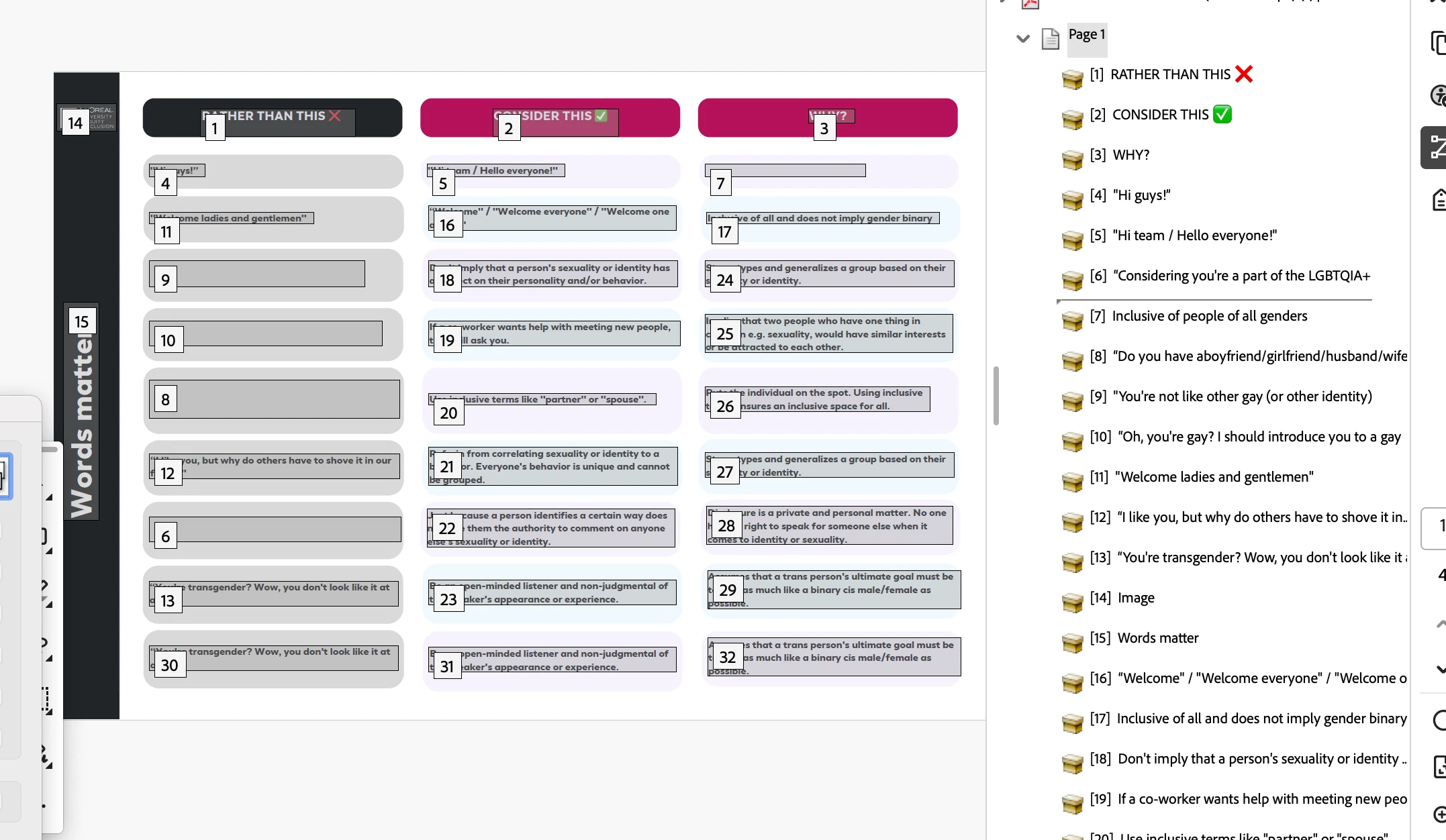The height and width of the screenshot is (840, 1446).
Task: Click the CONSIDER THIS pink header region
Action: coord(549,117)
